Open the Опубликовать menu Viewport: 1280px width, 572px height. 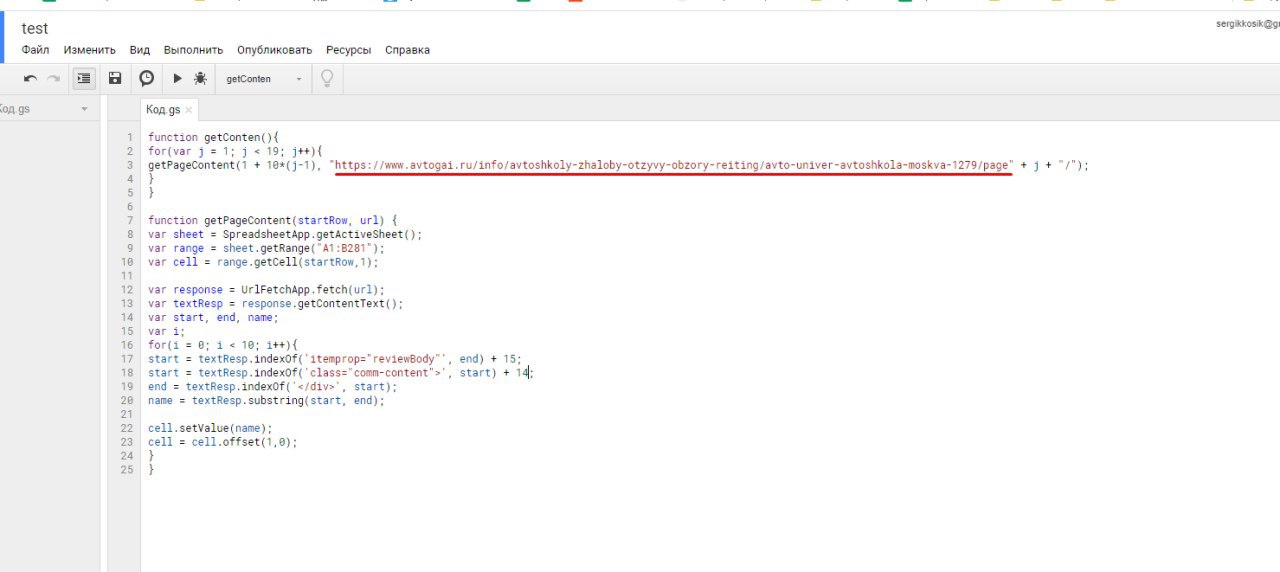coord(274,50)
